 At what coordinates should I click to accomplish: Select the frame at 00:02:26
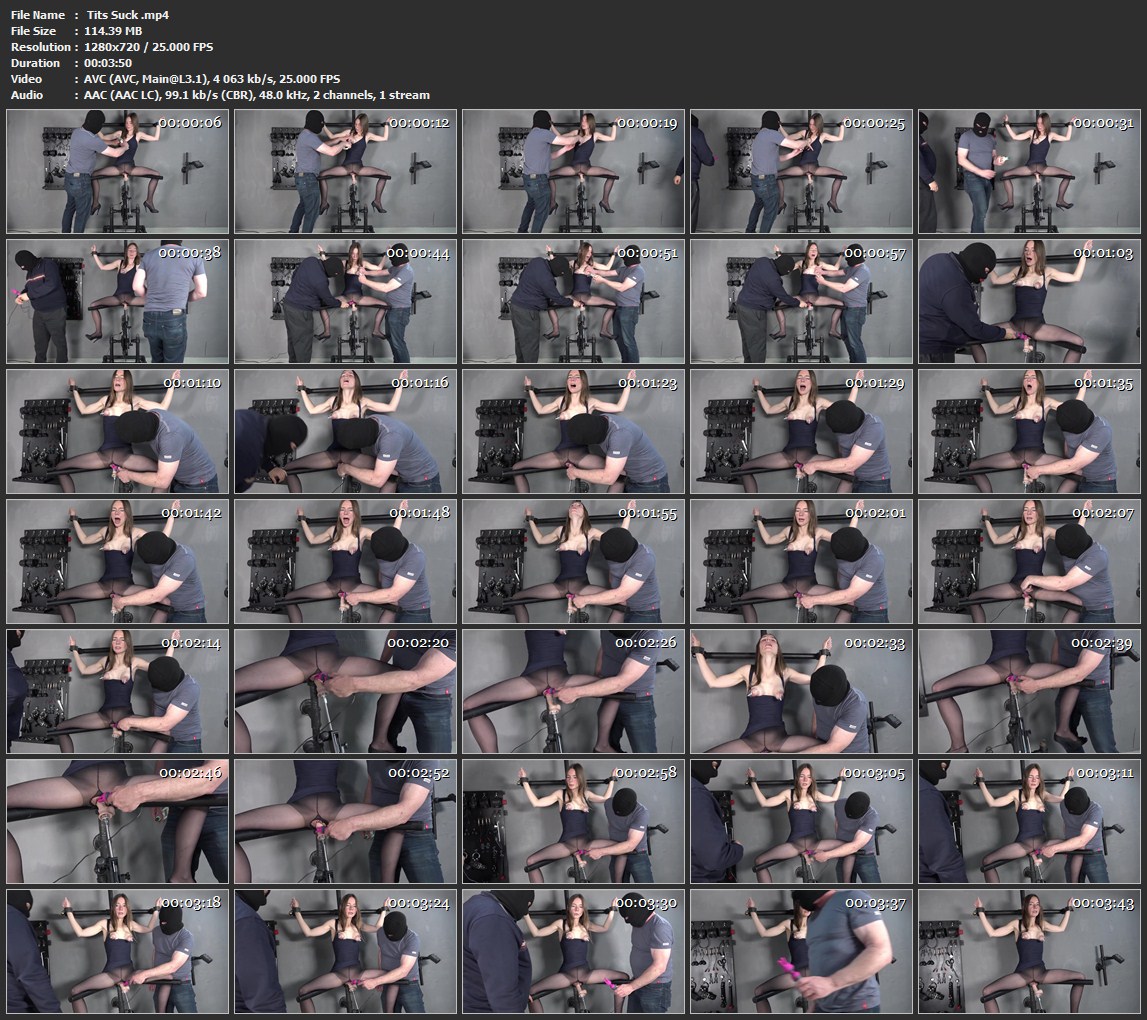click(x=574, y=691)
